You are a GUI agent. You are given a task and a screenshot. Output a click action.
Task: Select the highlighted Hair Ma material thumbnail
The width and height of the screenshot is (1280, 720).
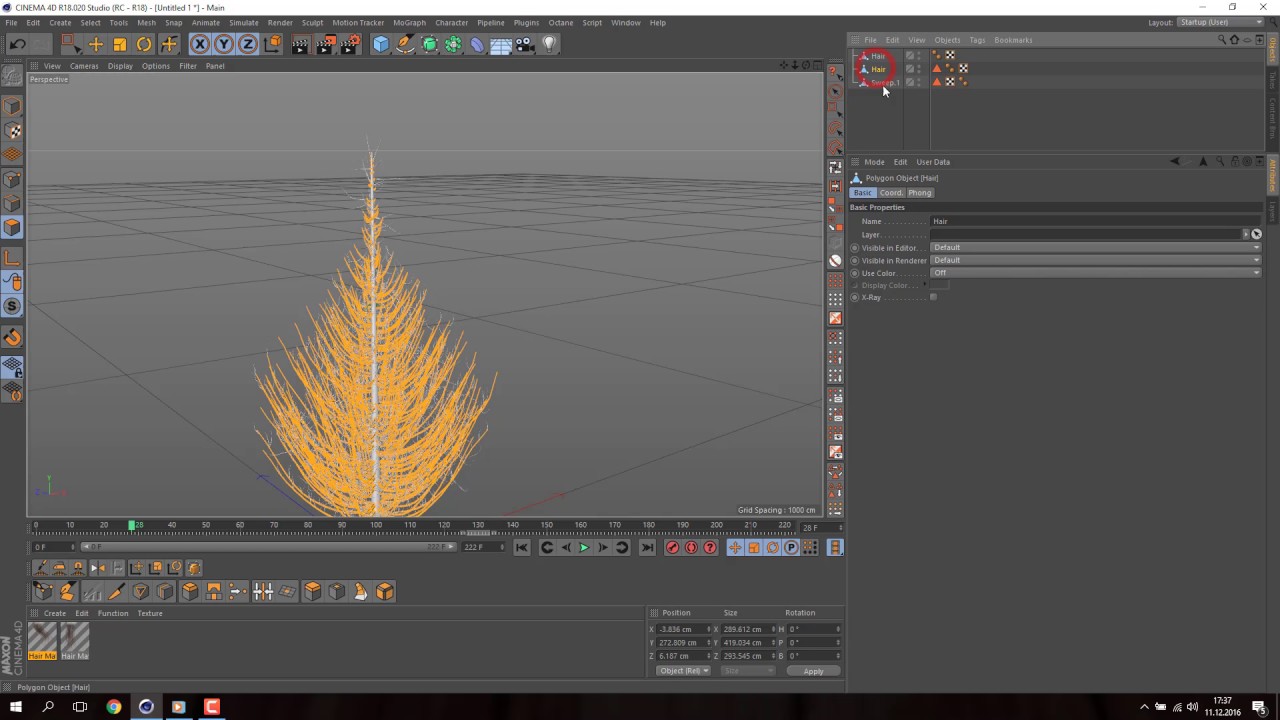click(x=42, y=641)
